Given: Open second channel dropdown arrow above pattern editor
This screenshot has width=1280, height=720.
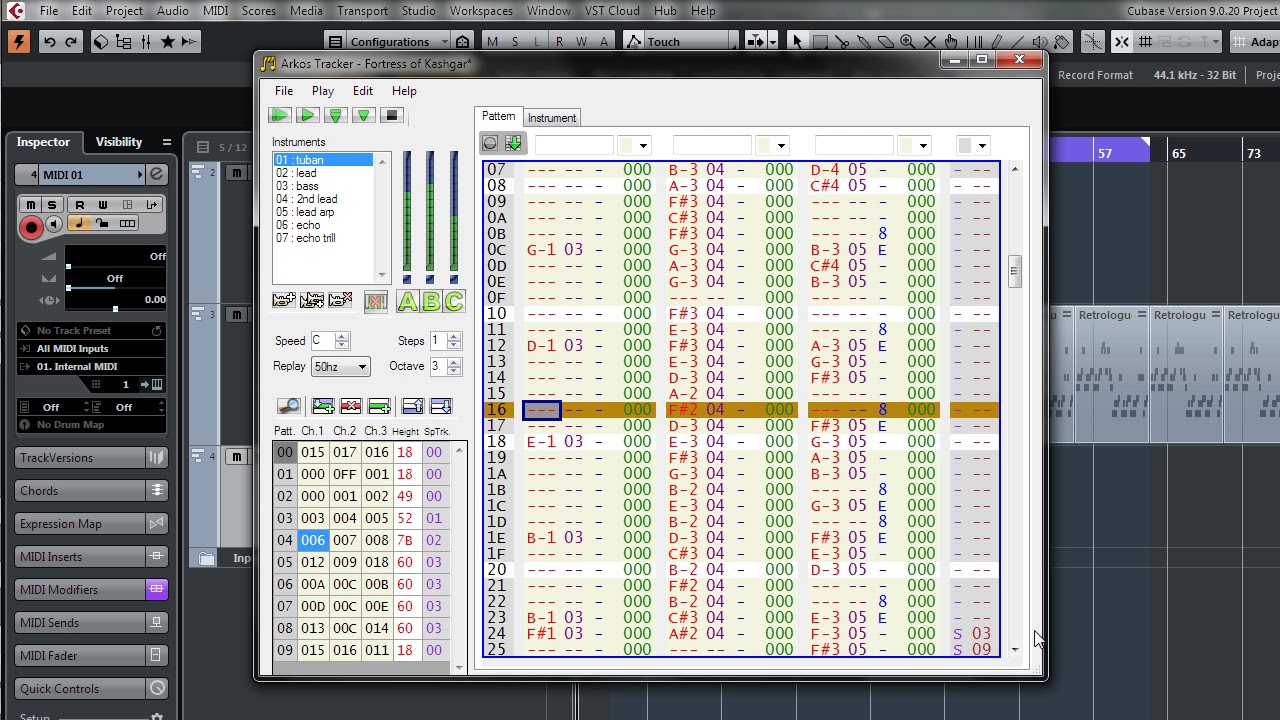Looking at the screenshot, I should pyautogui.click(x=781, y=146).
